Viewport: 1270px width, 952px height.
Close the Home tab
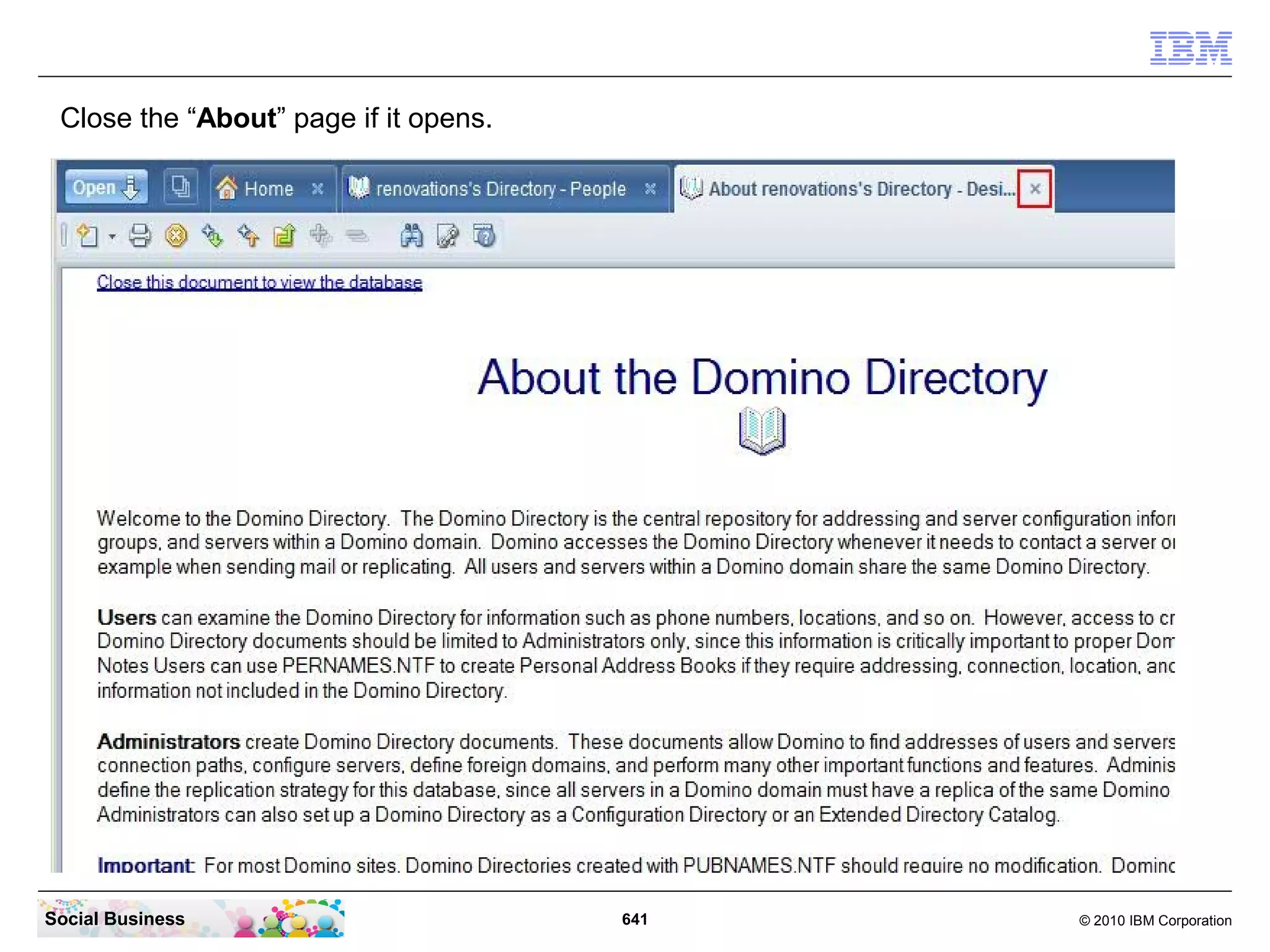tap(317, 189)
